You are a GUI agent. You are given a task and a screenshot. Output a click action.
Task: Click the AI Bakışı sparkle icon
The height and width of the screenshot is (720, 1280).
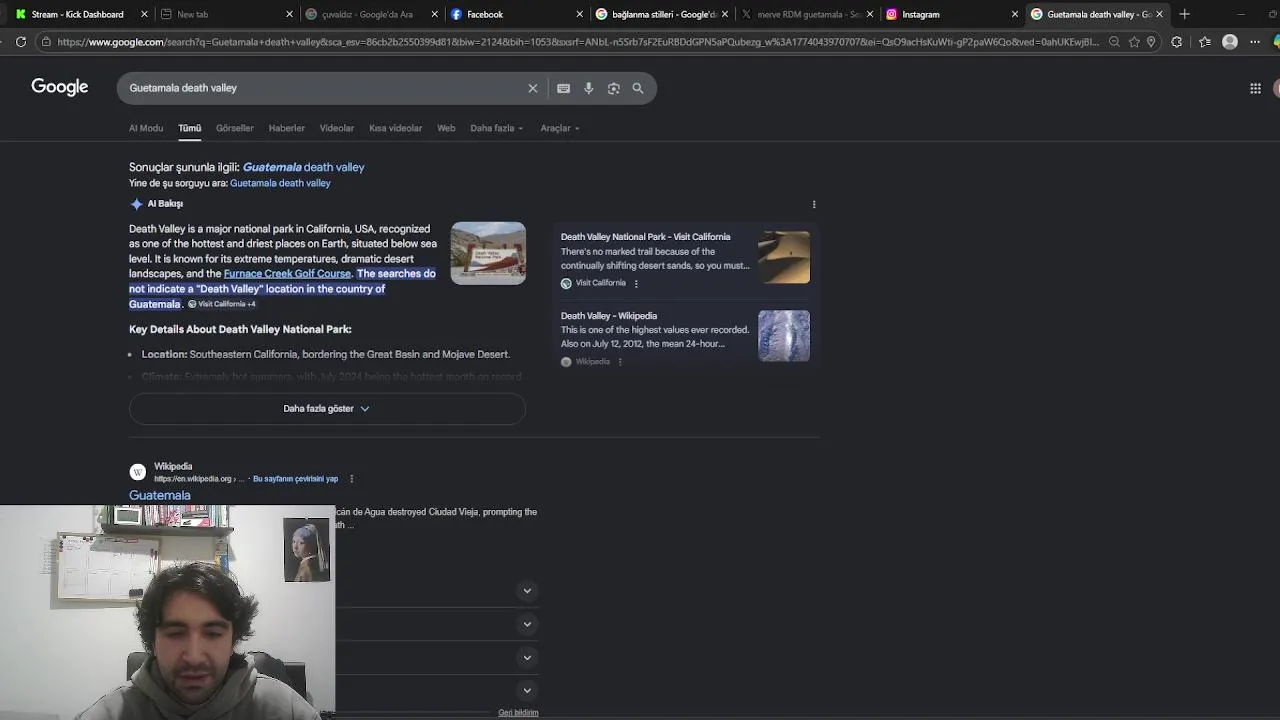pos(136,204)
